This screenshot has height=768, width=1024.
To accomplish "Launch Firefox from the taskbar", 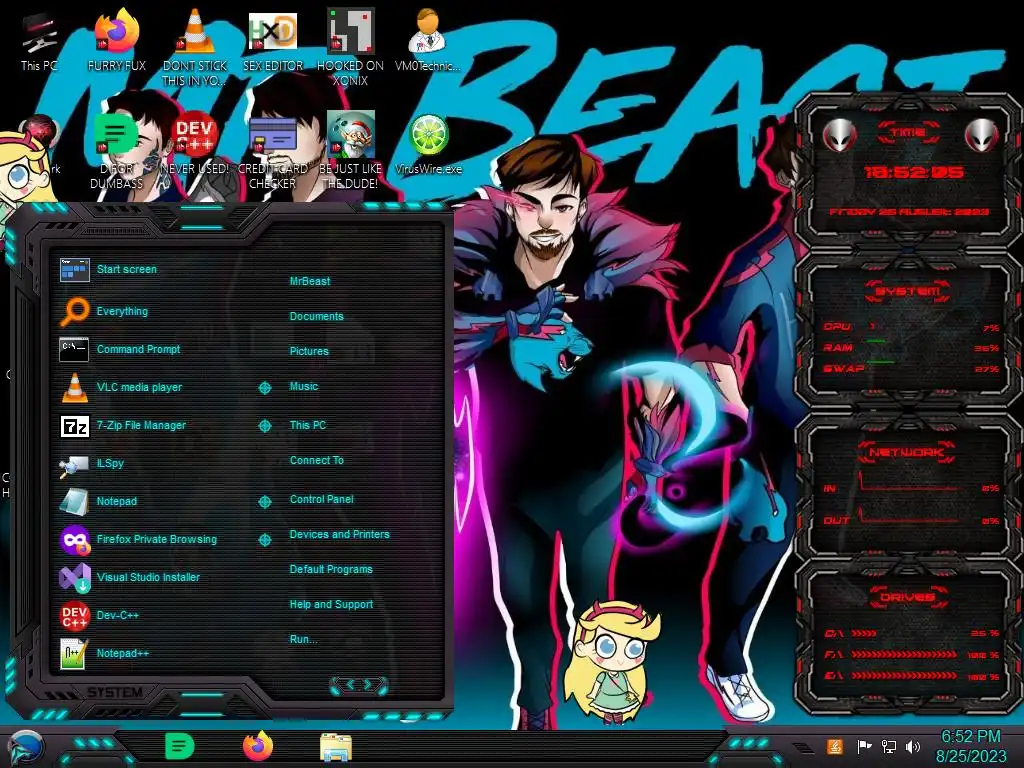I will tap(258, 746).
